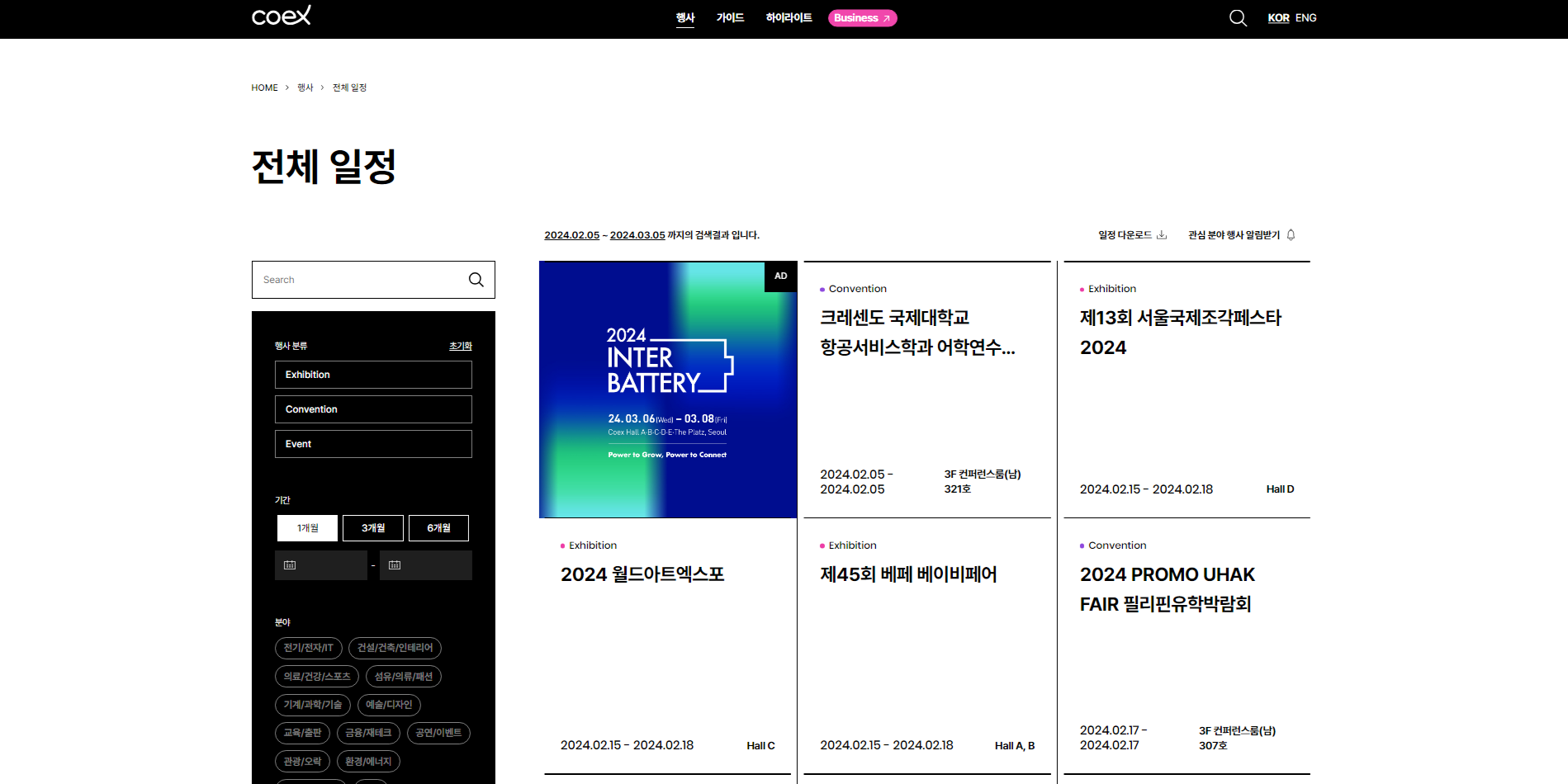Reset filters with the 초기화 link
1568x784 pixels.
(461, 346)
